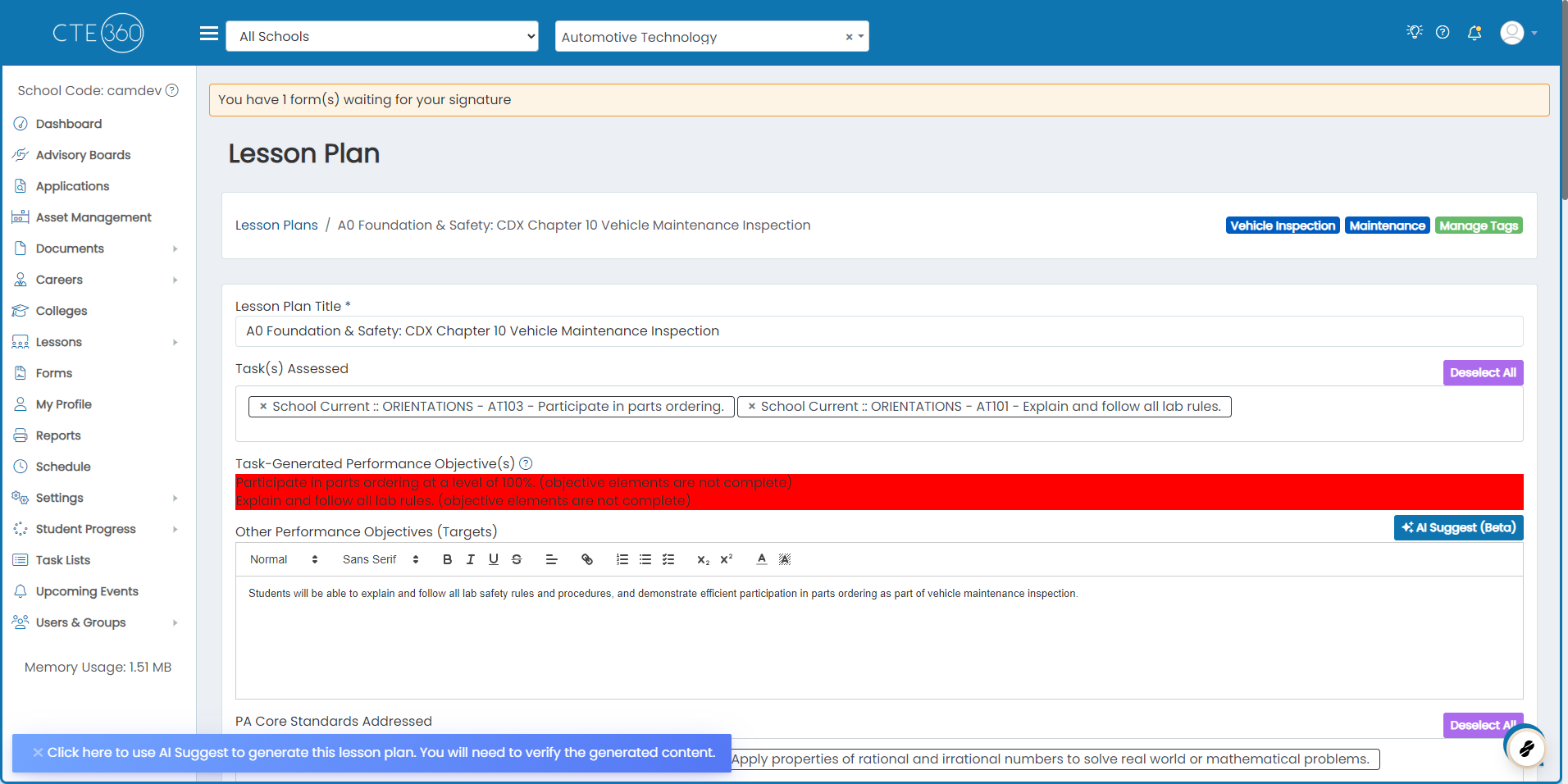1568x784 pixels.
Task: Open text alignment option in editor
Action: point(551,559)
